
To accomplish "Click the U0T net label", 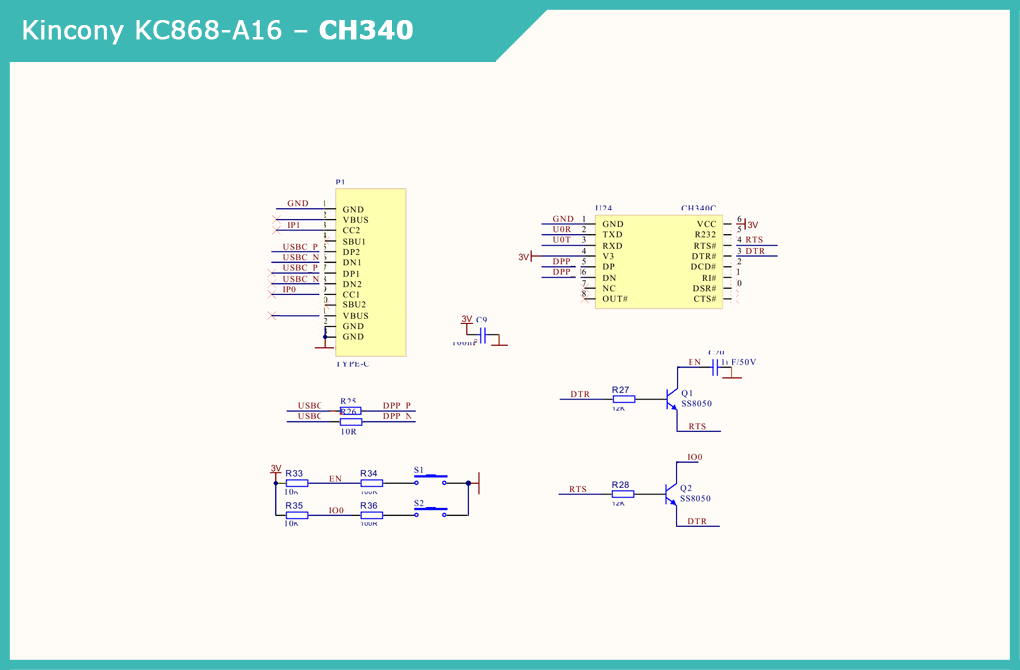I will (x=562, y=240).
